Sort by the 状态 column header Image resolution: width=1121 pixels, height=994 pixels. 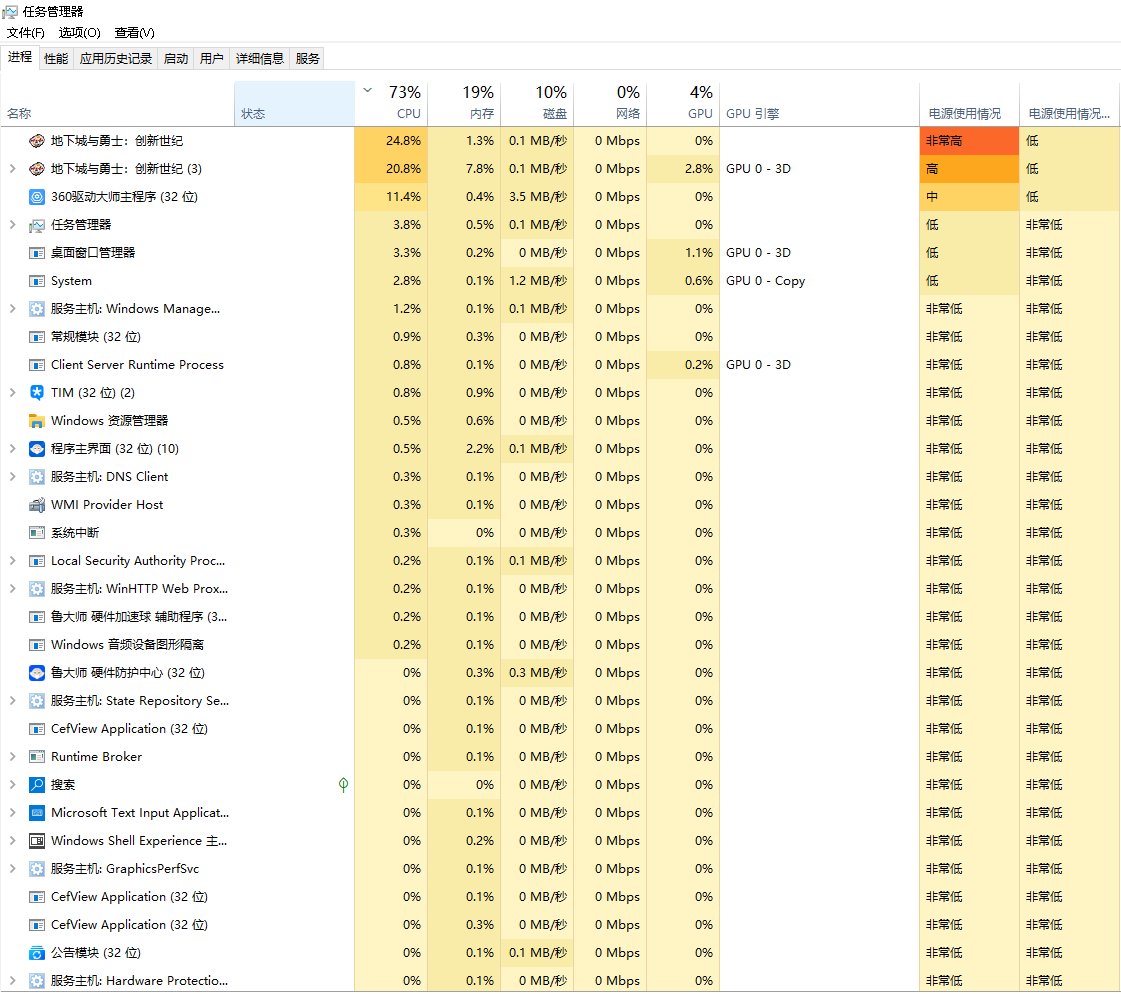[x=295, y=103]
